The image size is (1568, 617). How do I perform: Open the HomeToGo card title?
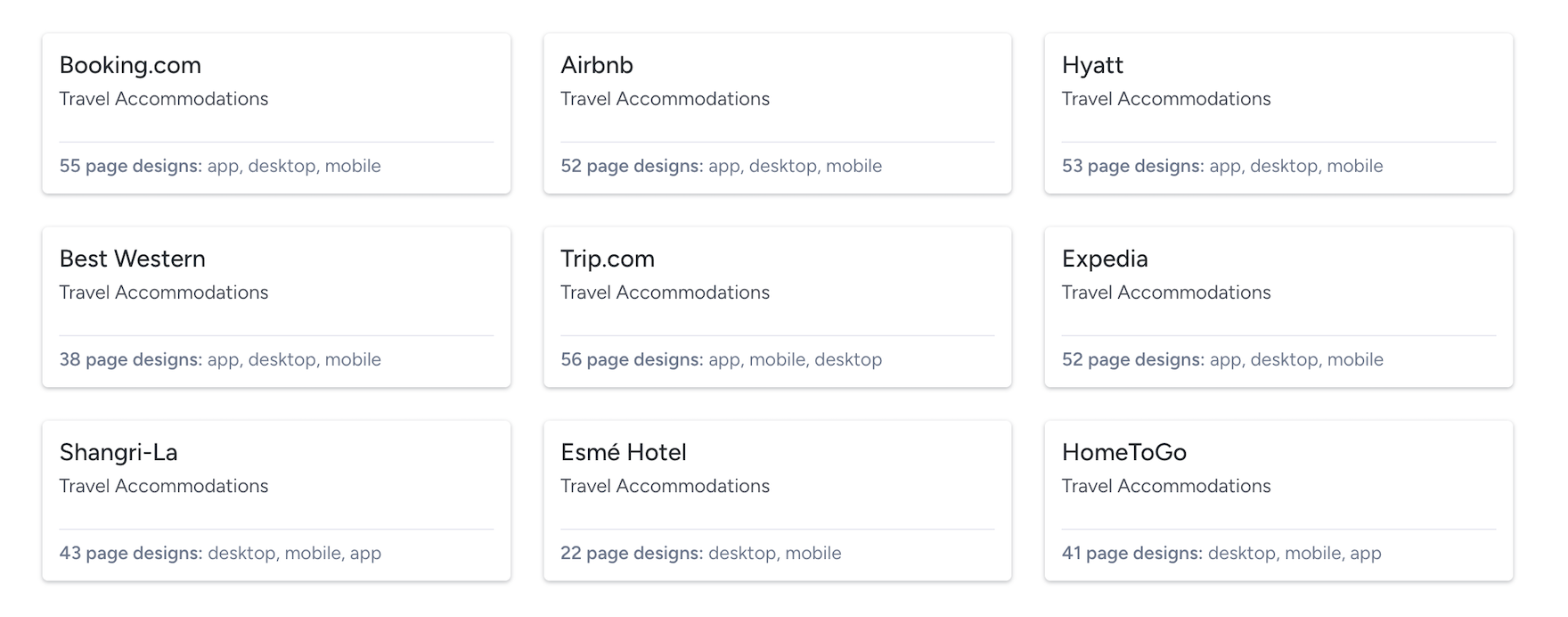[1123, 452]
